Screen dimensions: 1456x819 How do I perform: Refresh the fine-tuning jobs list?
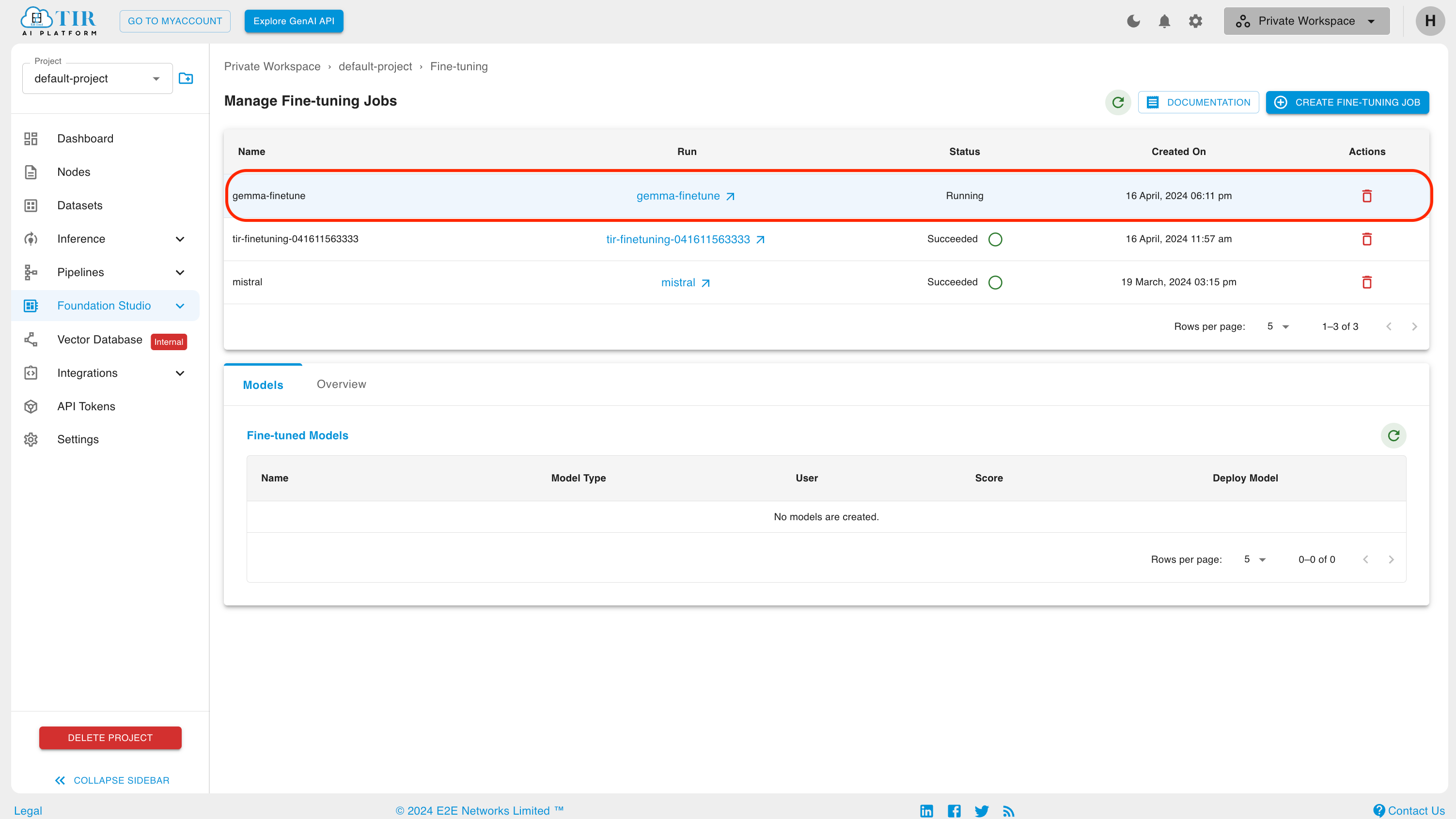(1117, 102)
